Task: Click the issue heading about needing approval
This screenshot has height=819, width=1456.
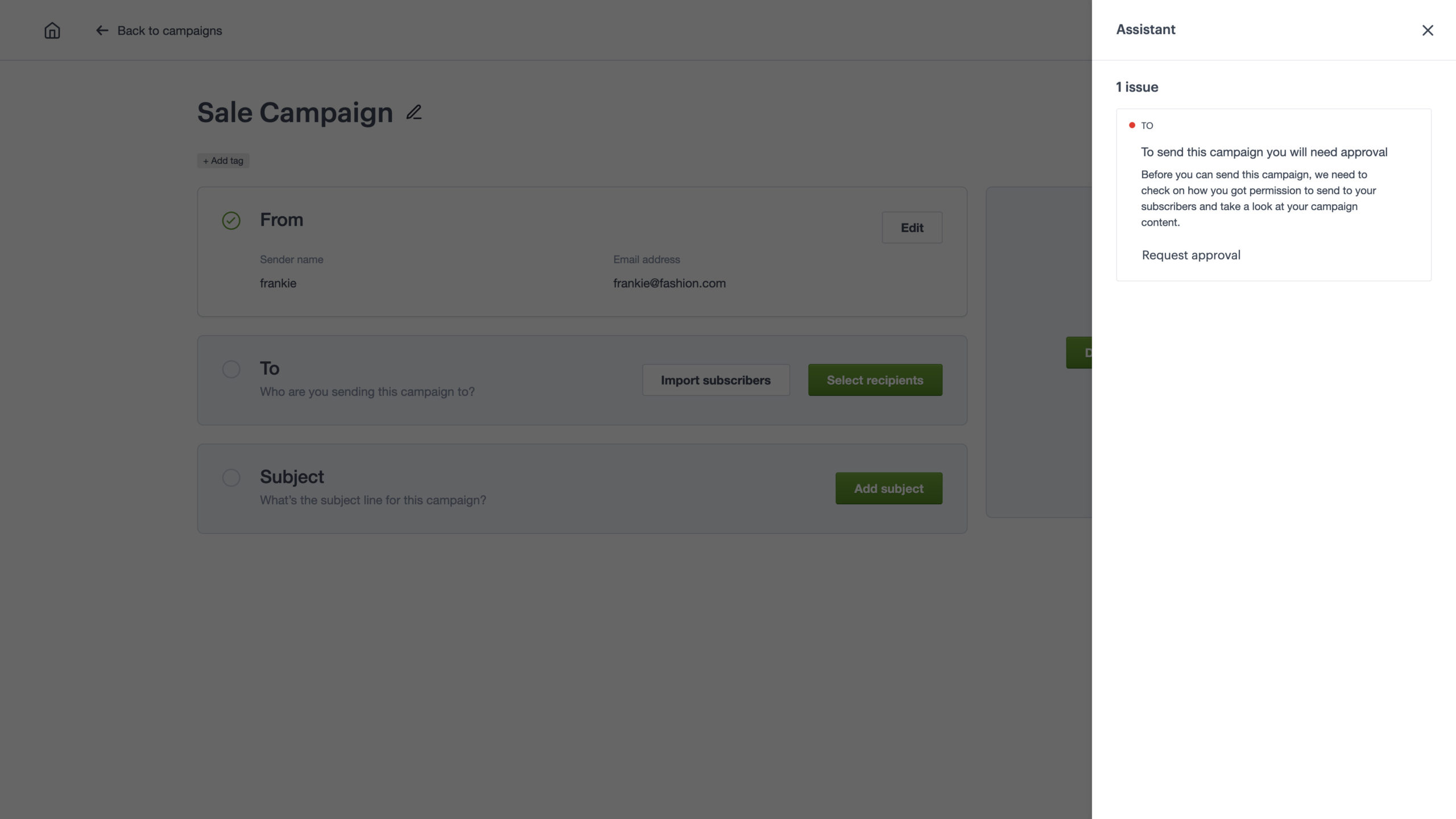Action: 1264,152
